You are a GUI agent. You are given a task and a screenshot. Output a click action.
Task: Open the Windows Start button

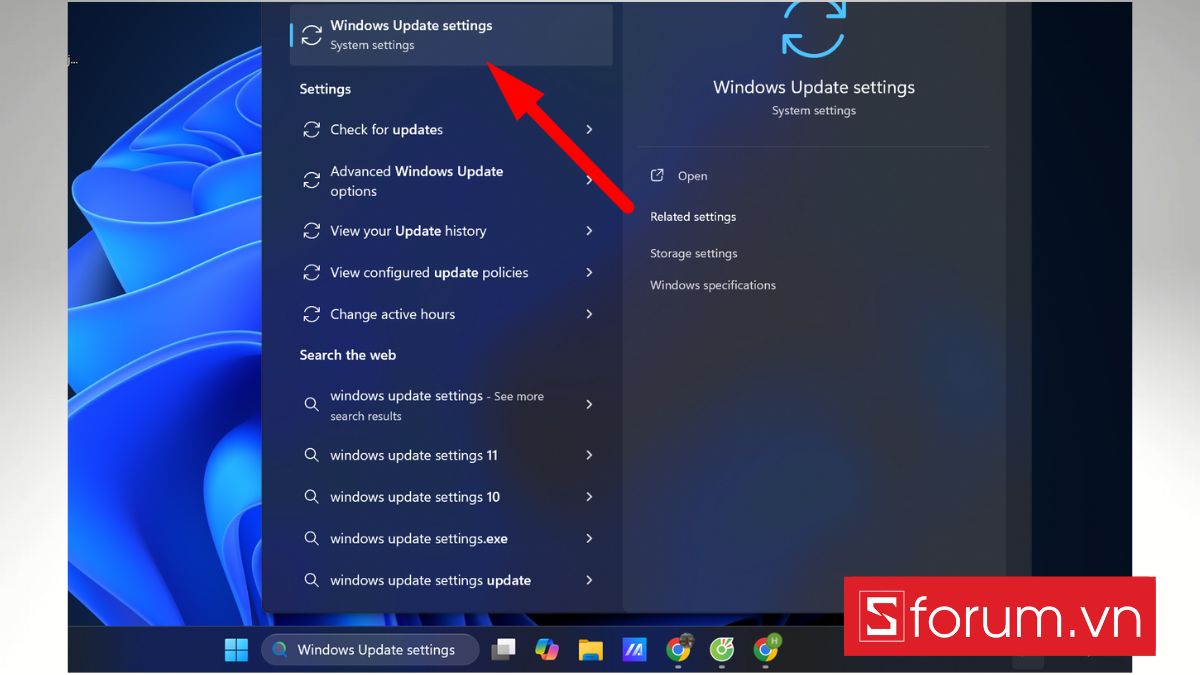[x=236, y=650]
